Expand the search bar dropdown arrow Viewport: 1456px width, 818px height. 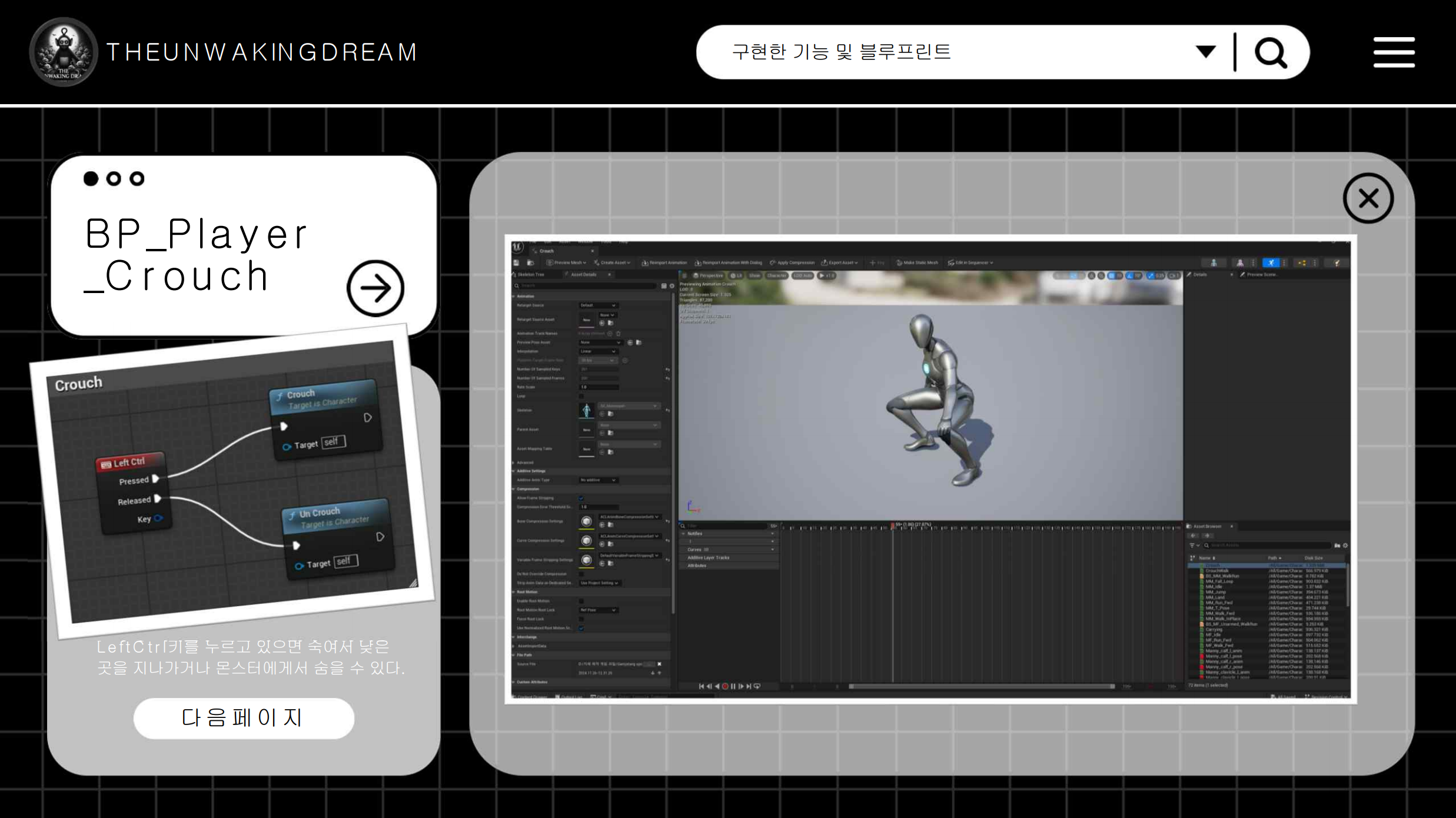coord(1205,52)
